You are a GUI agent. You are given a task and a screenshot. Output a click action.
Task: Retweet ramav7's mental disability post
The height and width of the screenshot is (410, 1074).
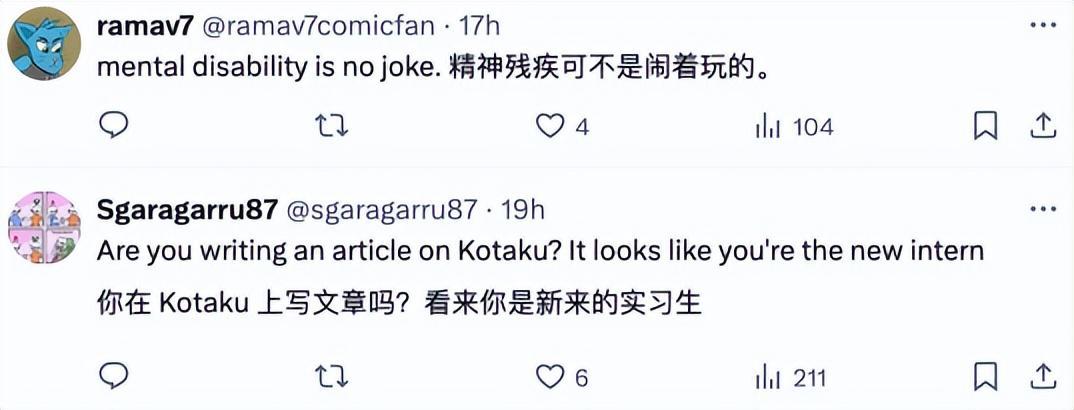click(x=329, y=126)
